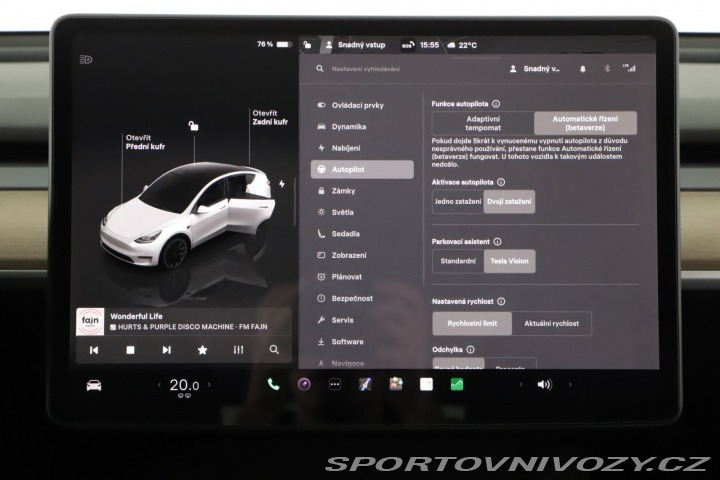Image resolution: width=720 pixels, height=480 pixels.
Task: Choose Jedno zatažení autopilot activation
Action: [x=458, y=202]
